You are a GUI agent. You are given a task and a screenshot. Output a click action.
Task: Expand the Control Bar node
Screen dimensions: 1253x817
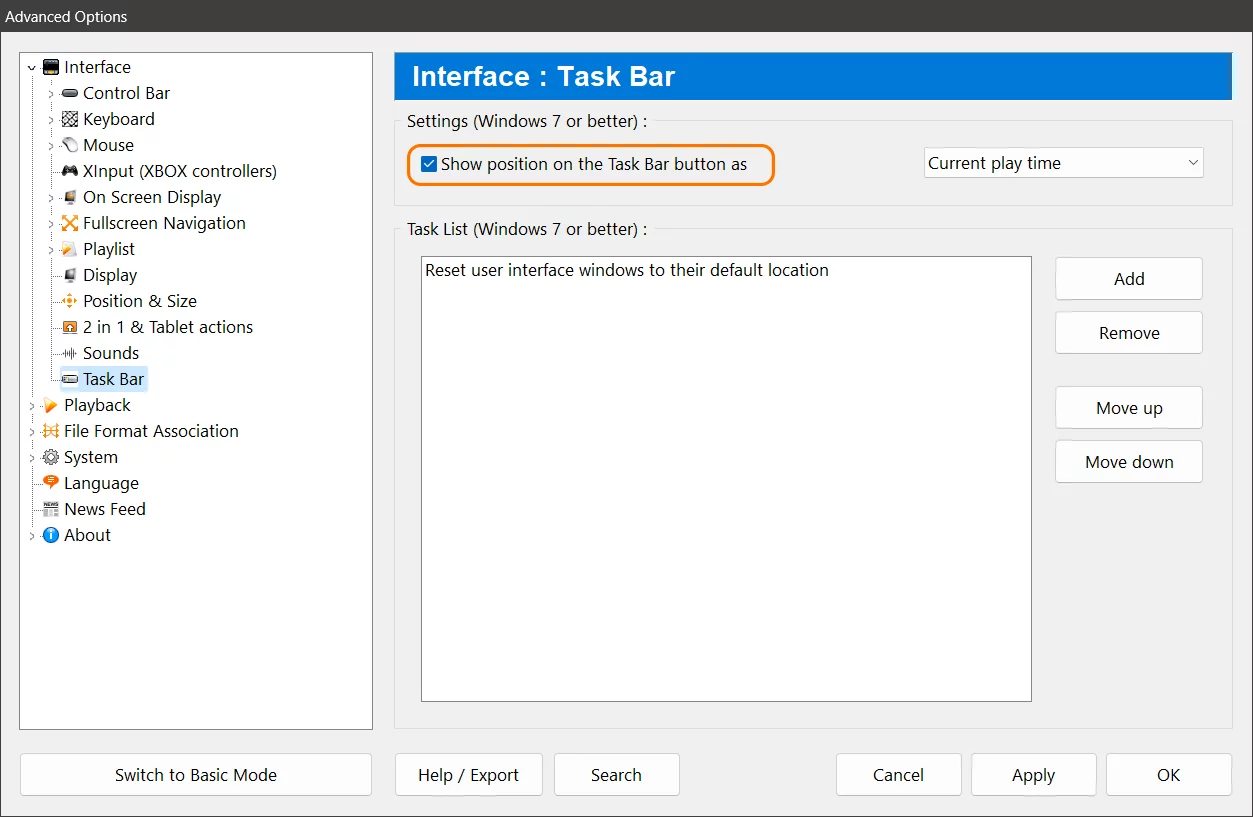(51, 94)
